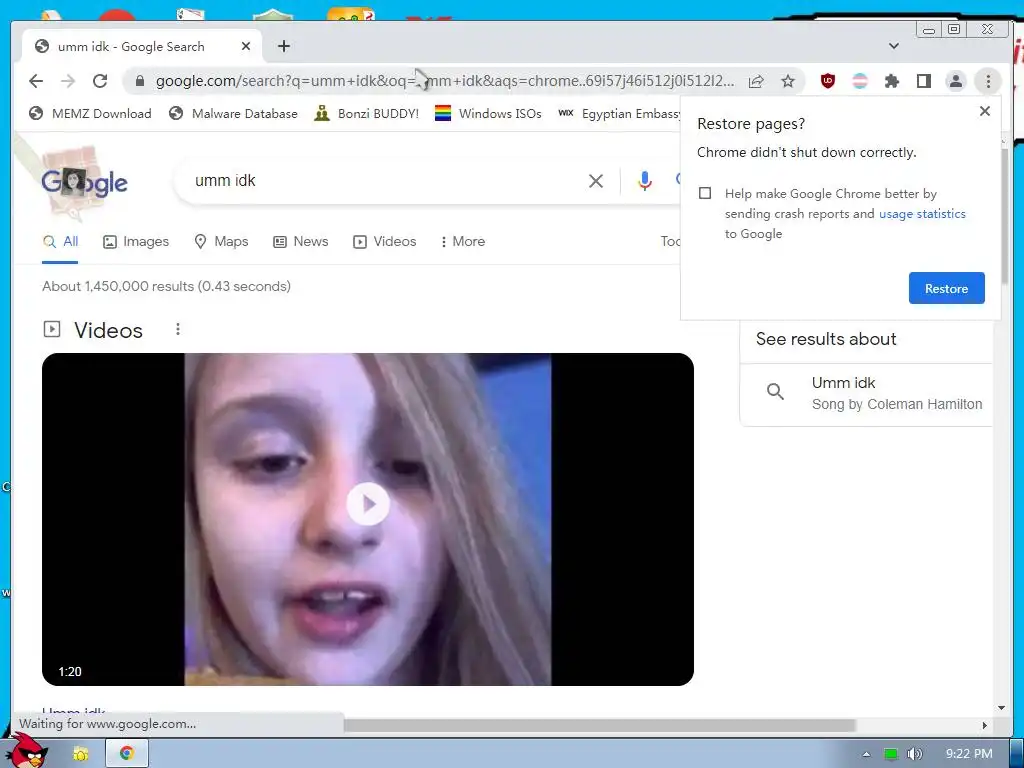Click the forward navigation arrow
This screenshot has width=1024, height=768.
68,81
